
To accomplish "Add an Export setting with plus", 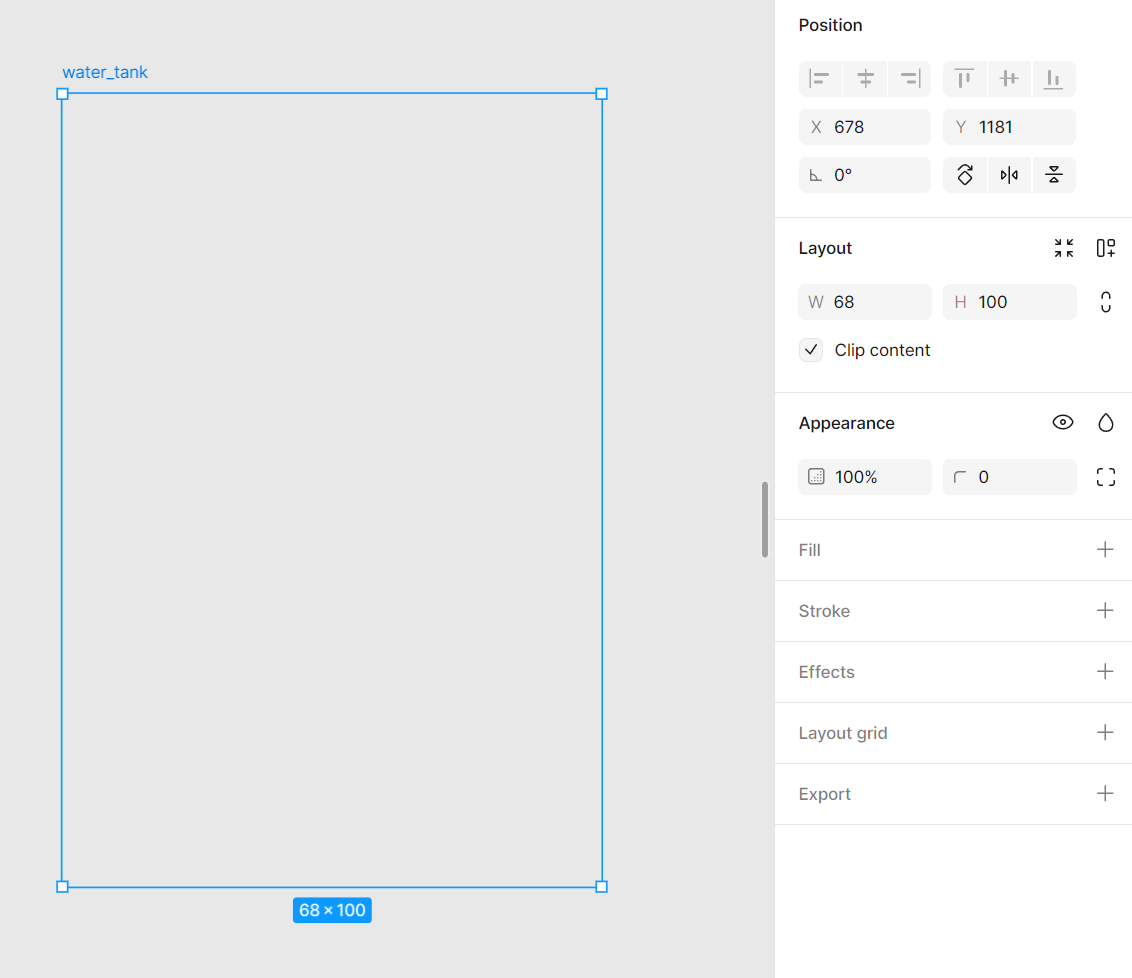I will (x=1105, y=794).
